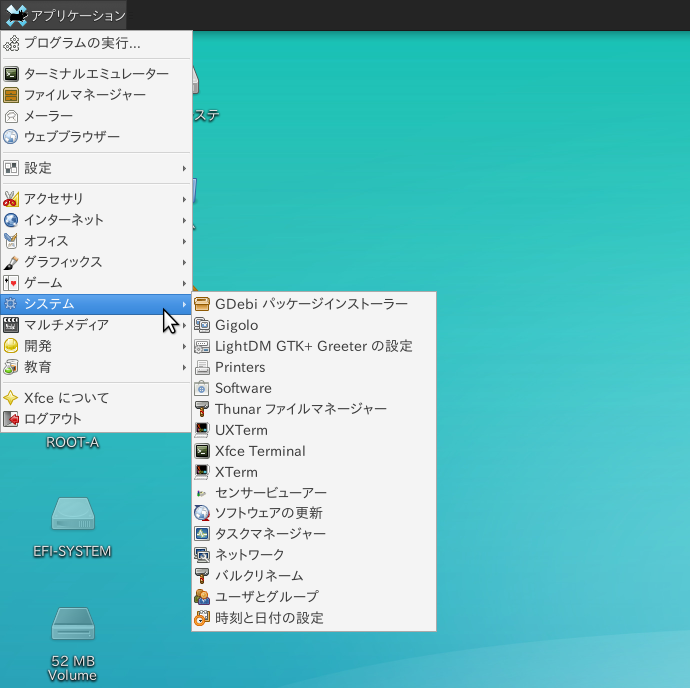Open タスクマネージャー
Viewport: 690px width, 688px height.
click(x=314, y=534)
